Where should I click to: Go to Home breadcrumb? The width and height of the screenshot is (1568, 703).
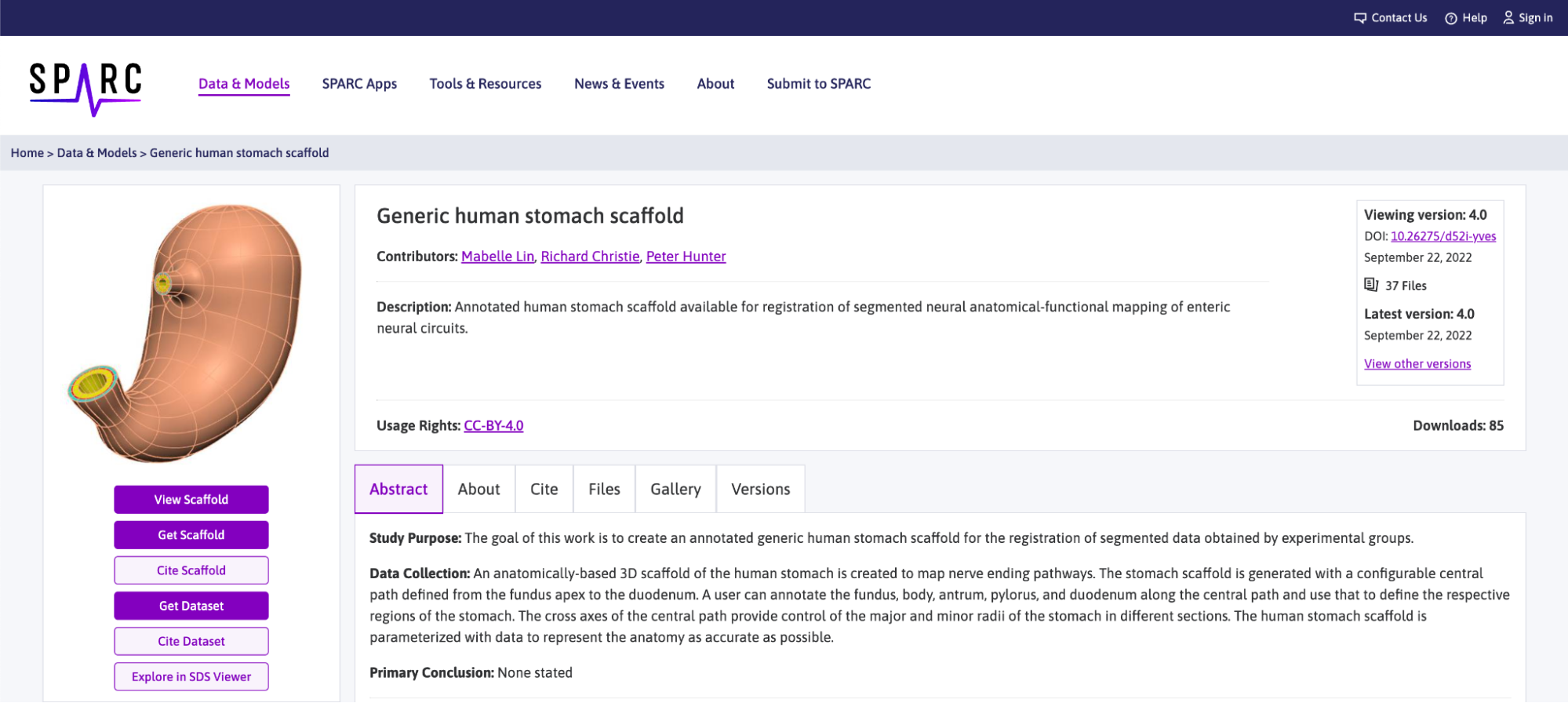click(27, 153)
